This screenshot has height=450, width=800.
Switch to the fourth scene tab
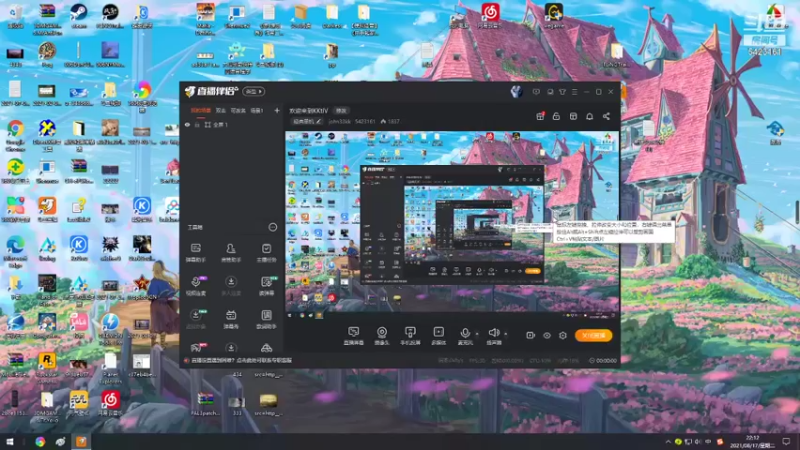tap(257, 110)
